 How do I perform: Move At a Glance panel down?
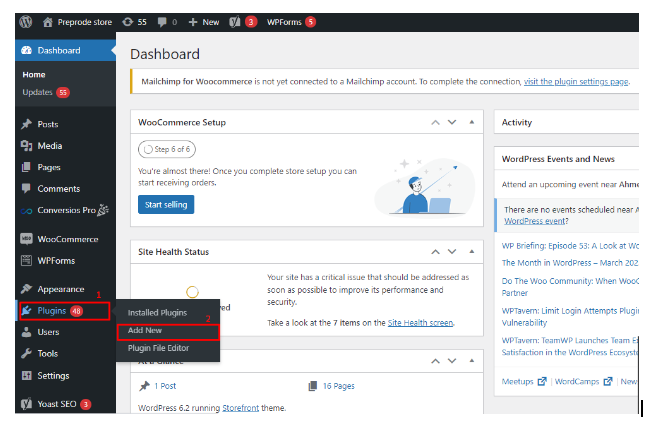(452, 361)
